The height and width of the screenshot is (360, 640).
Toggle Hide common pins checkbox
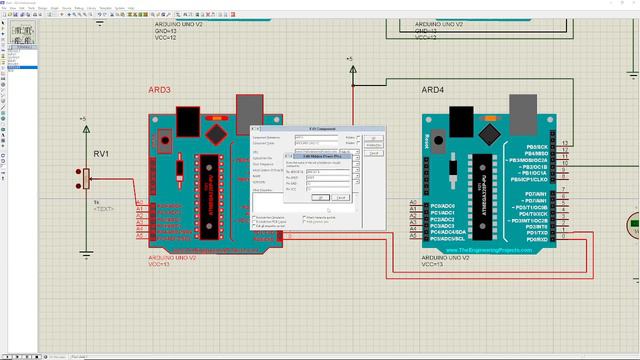point(304,221)
